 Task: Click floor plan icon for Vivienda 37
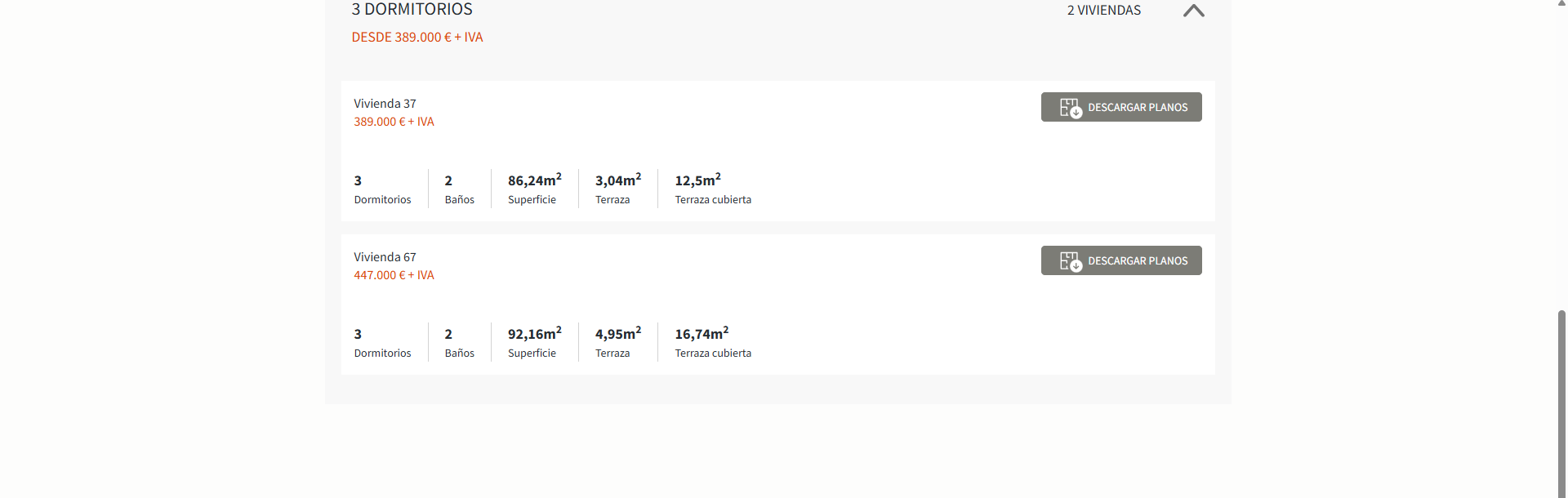(1071, 108)
